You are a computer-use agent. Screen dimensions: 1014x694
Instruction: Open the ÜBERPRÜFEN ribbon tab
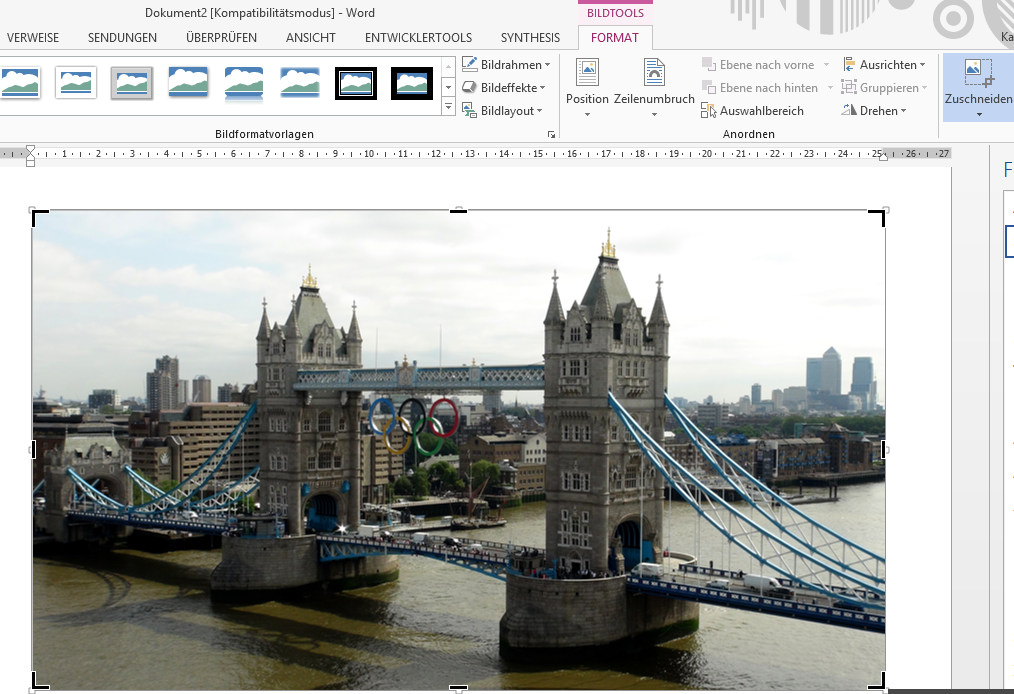pyautogui.click(x=221, y=38)
